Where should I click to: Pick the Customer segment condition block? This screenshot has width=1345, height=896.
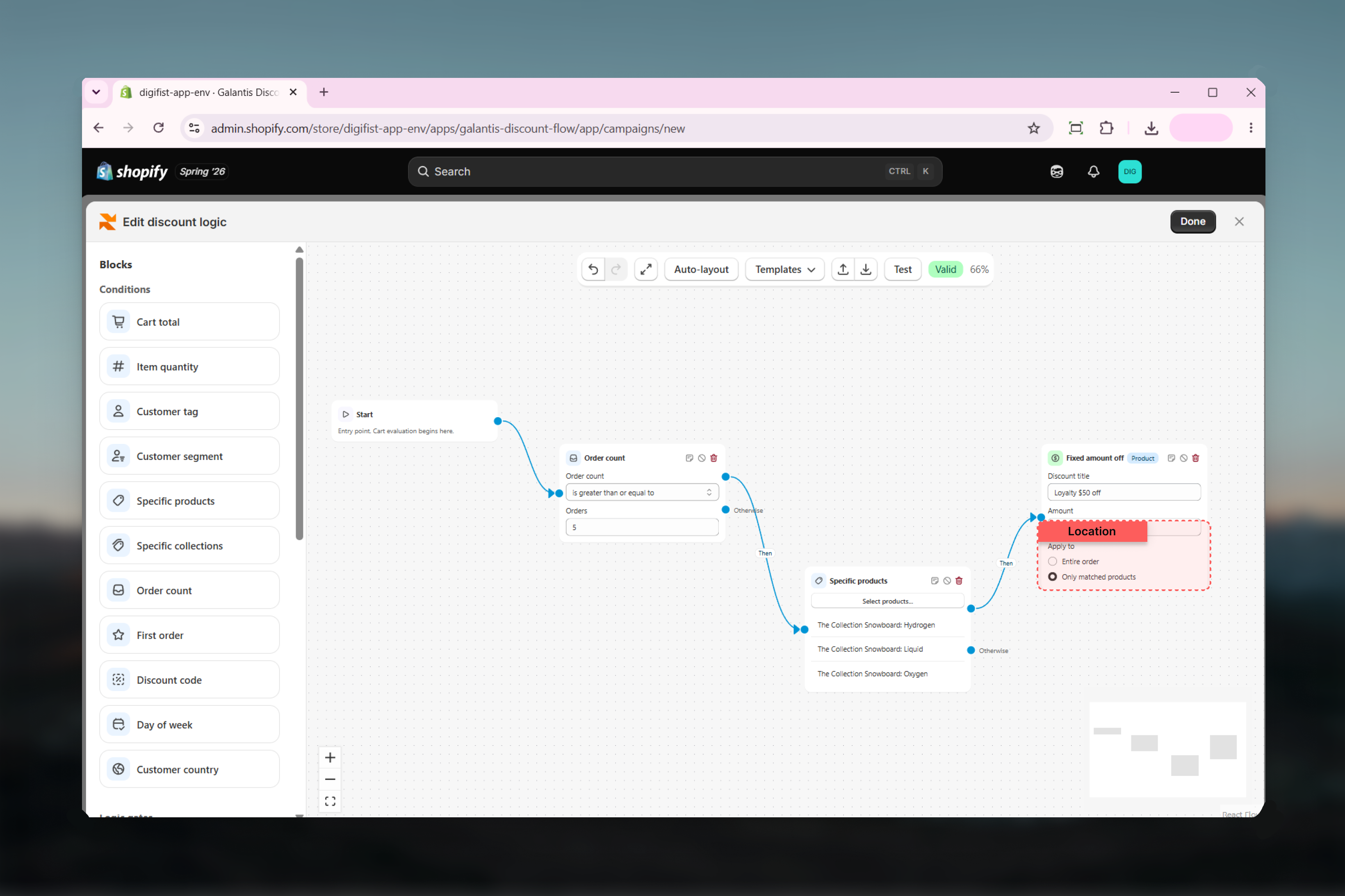pyautogui.click(x=189, y=456)
